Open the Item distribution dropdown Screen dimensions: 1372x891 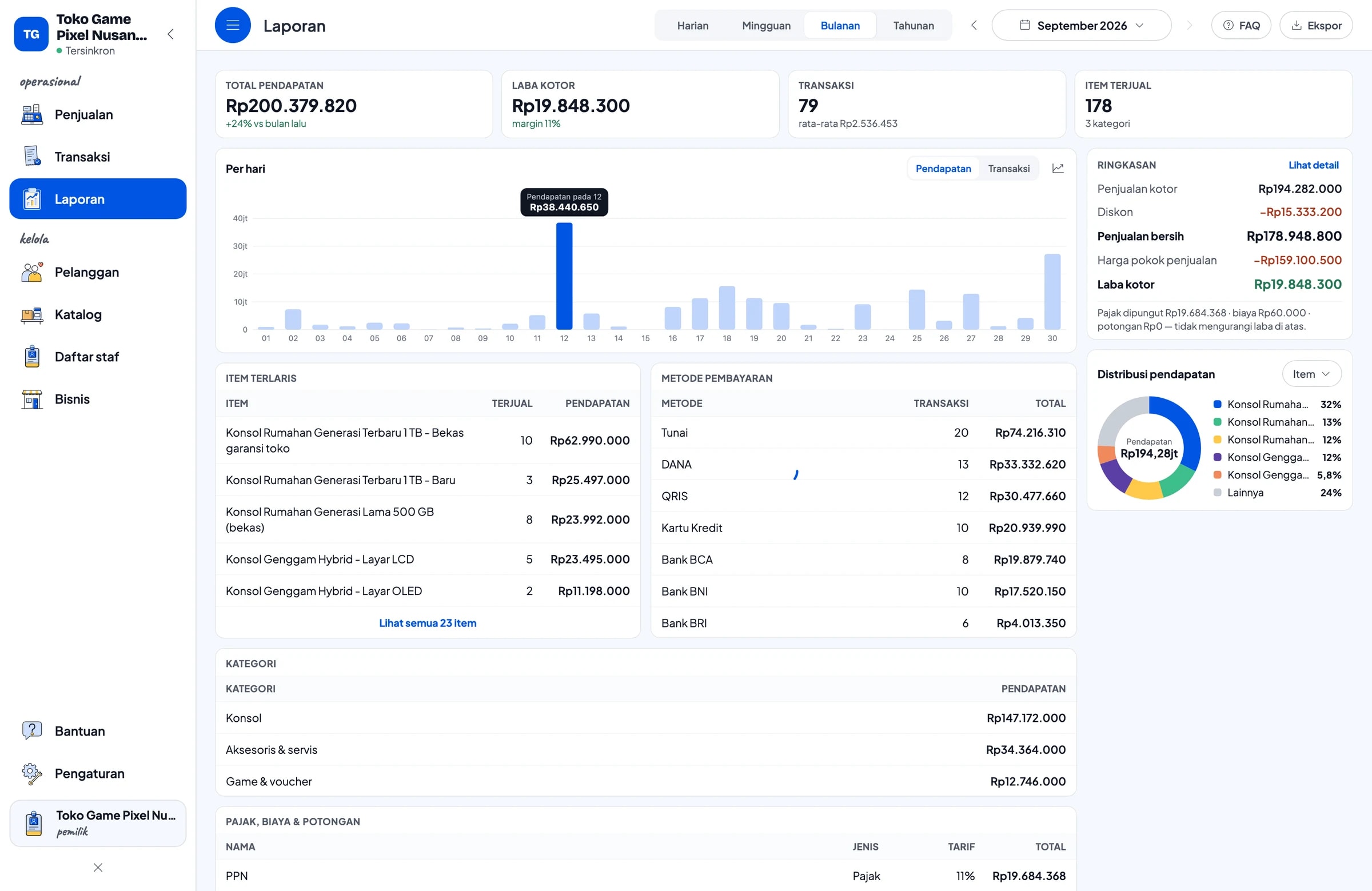pos(1311,374)
